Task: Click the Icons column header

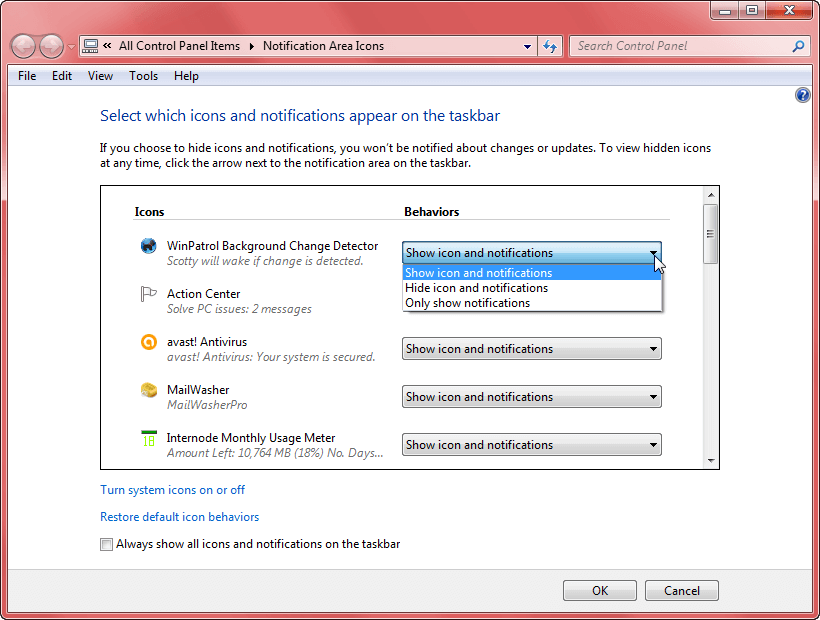Action: (x=149, y=212)
